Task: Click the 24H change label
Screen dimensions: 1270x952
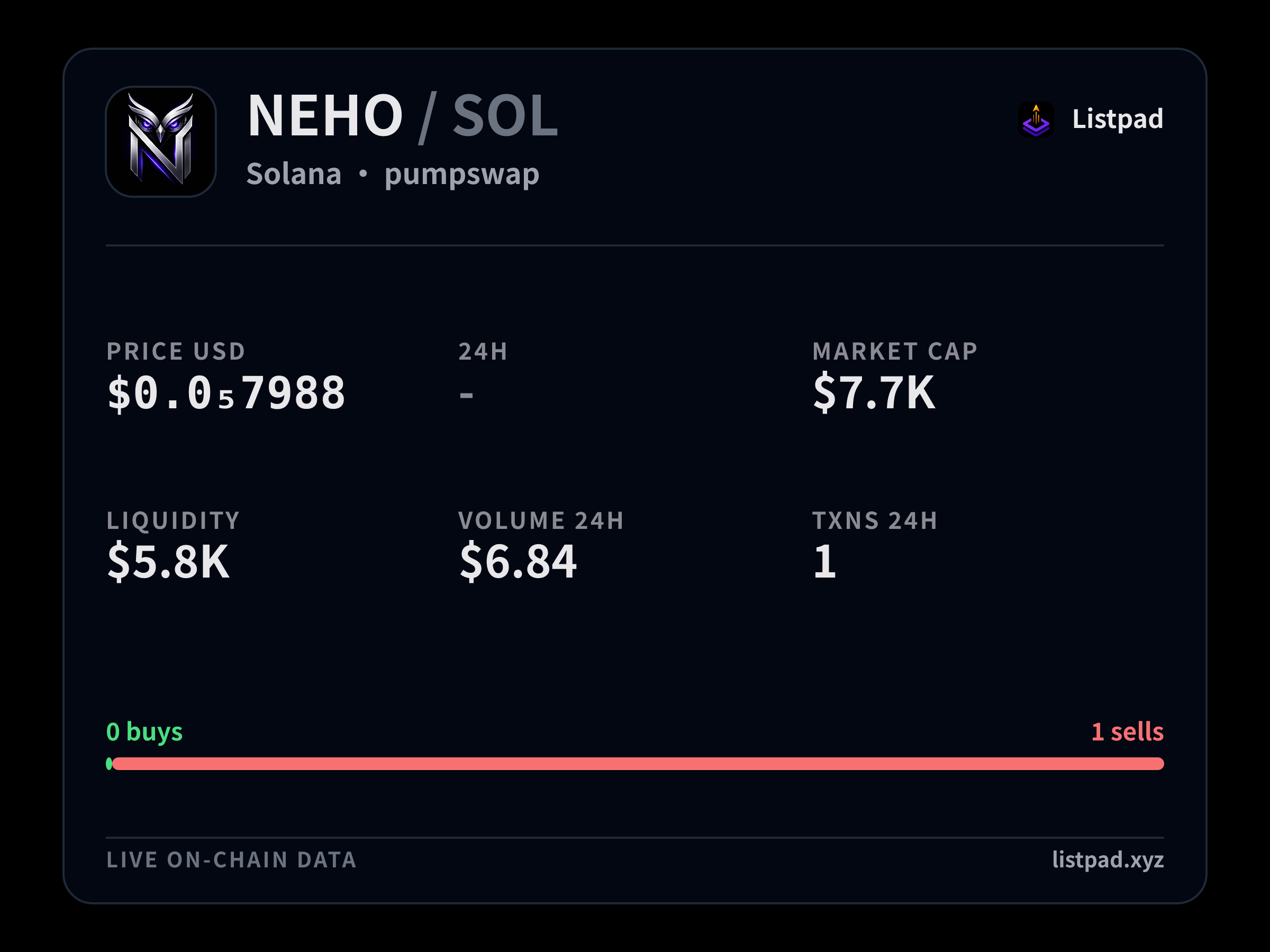Action: 483,352
